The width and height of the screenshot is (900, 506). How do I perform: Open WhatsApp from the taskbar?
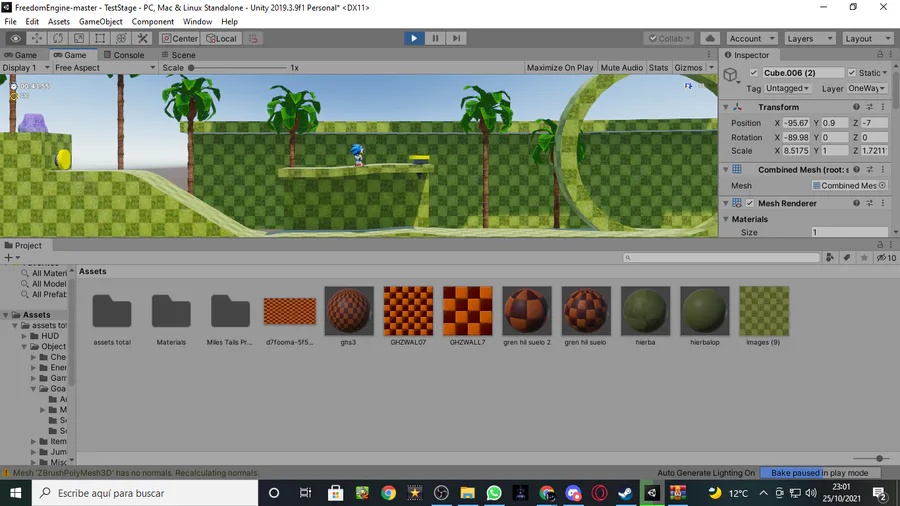click(x=494, y=493)
